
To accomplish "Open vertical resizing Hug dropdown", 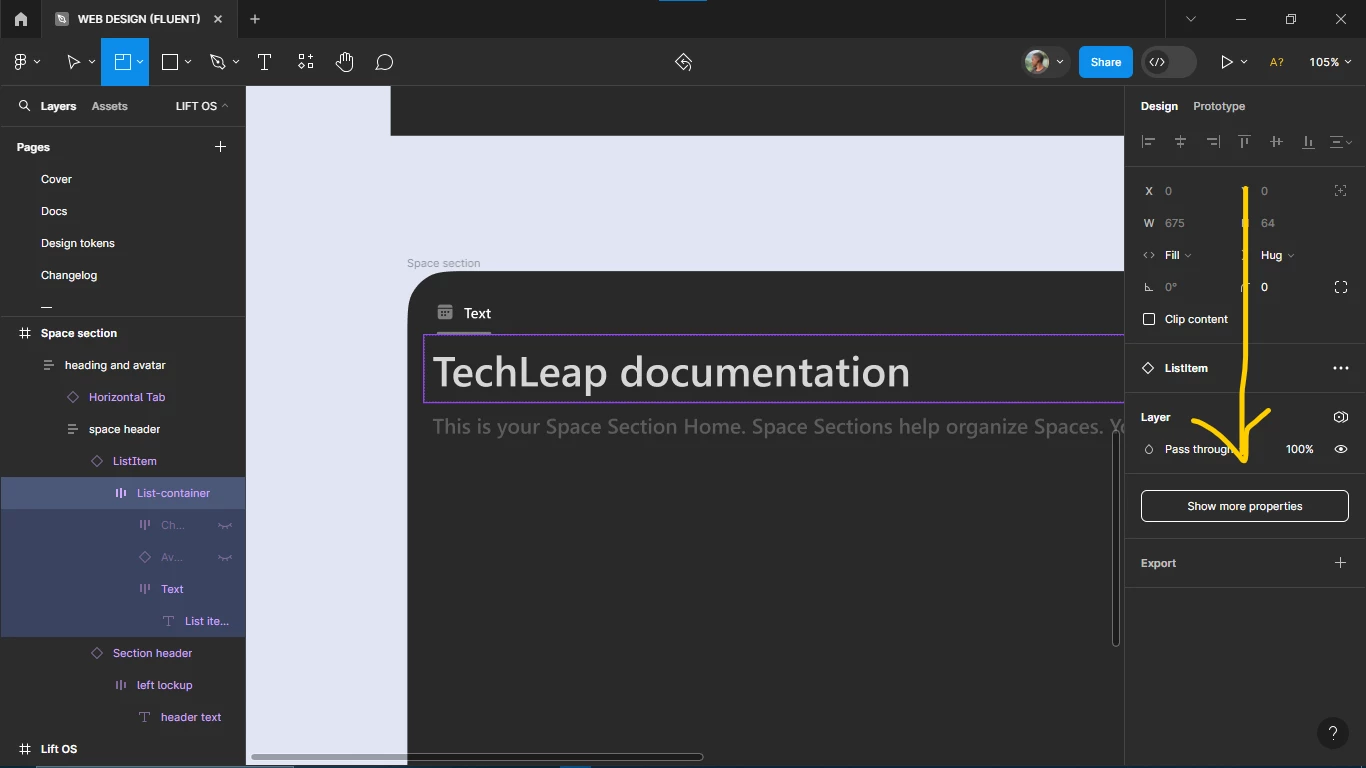I will tap(1277, 255).
